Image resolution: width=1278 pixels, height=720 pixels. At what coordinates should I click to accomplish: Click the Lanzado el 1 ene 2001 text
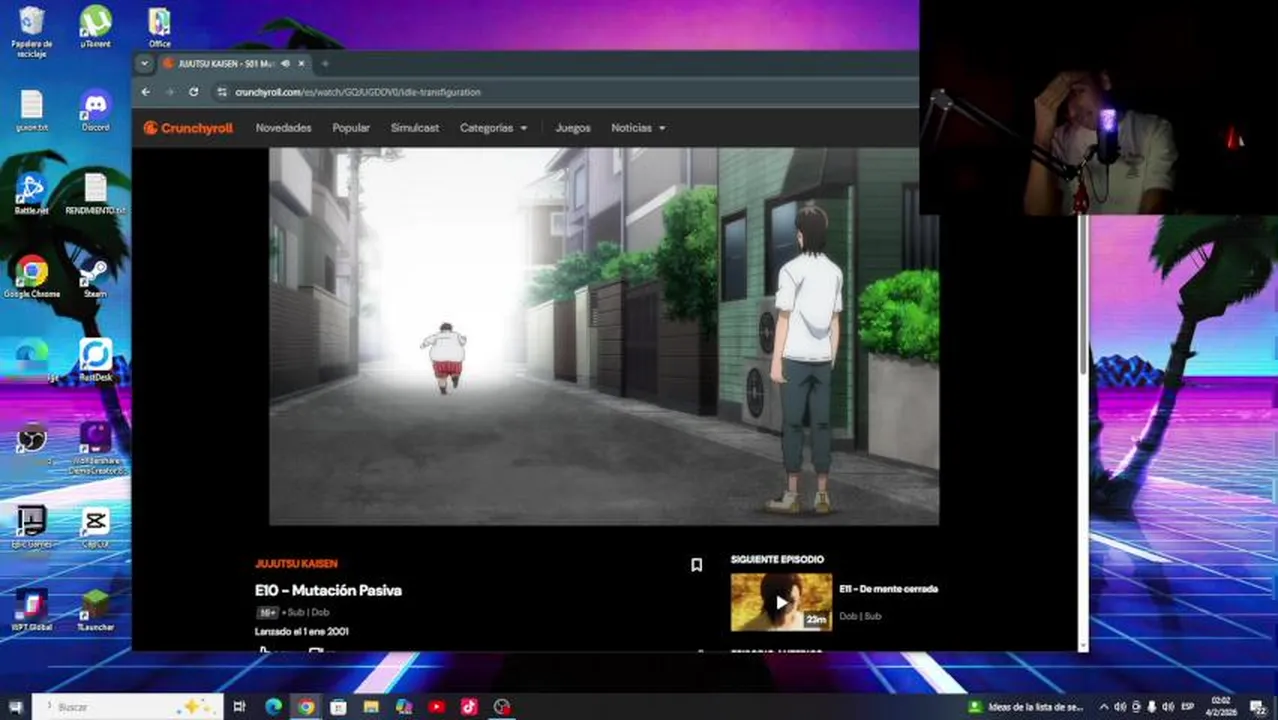tap(301, 632)
